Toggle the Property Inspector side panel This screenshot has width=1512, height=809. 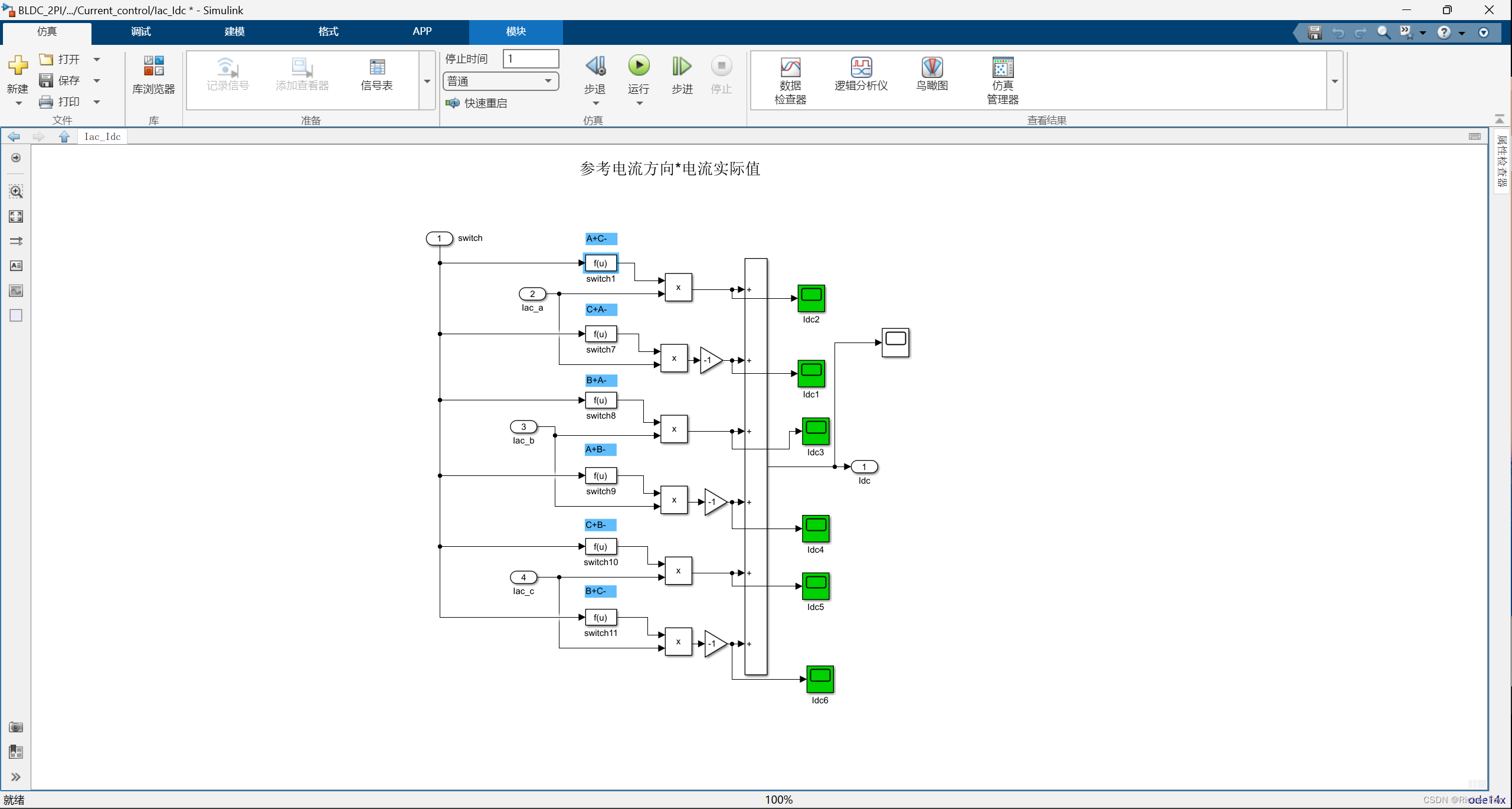point(1503,161)
